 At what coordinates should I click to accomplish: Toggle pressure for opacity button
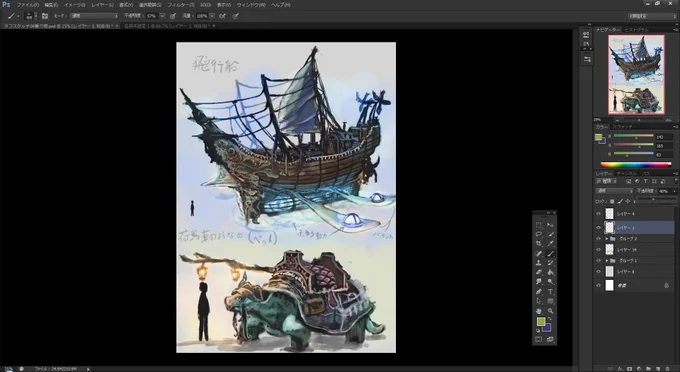173,16
